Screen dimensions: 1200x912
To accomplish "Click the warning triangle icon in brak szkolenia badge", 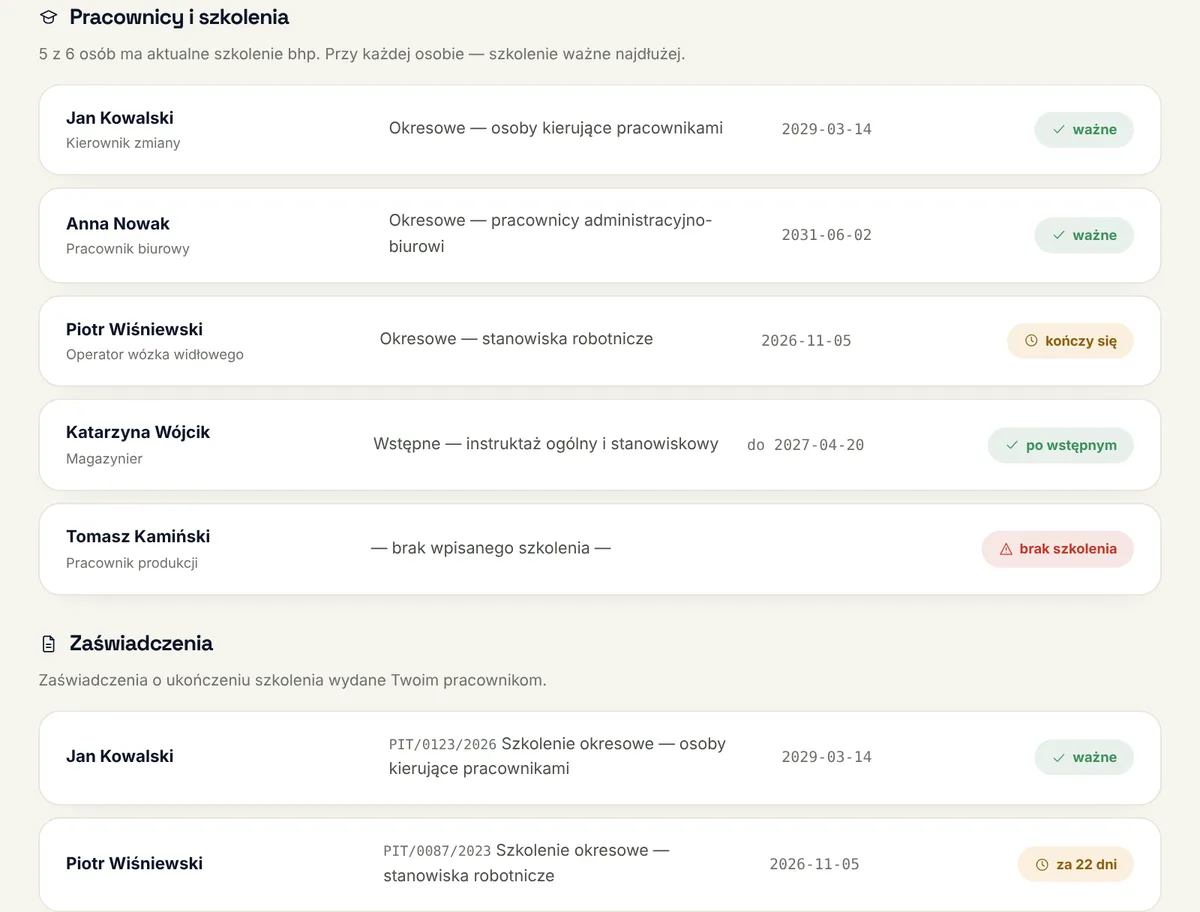I will tap(1005, 549).
